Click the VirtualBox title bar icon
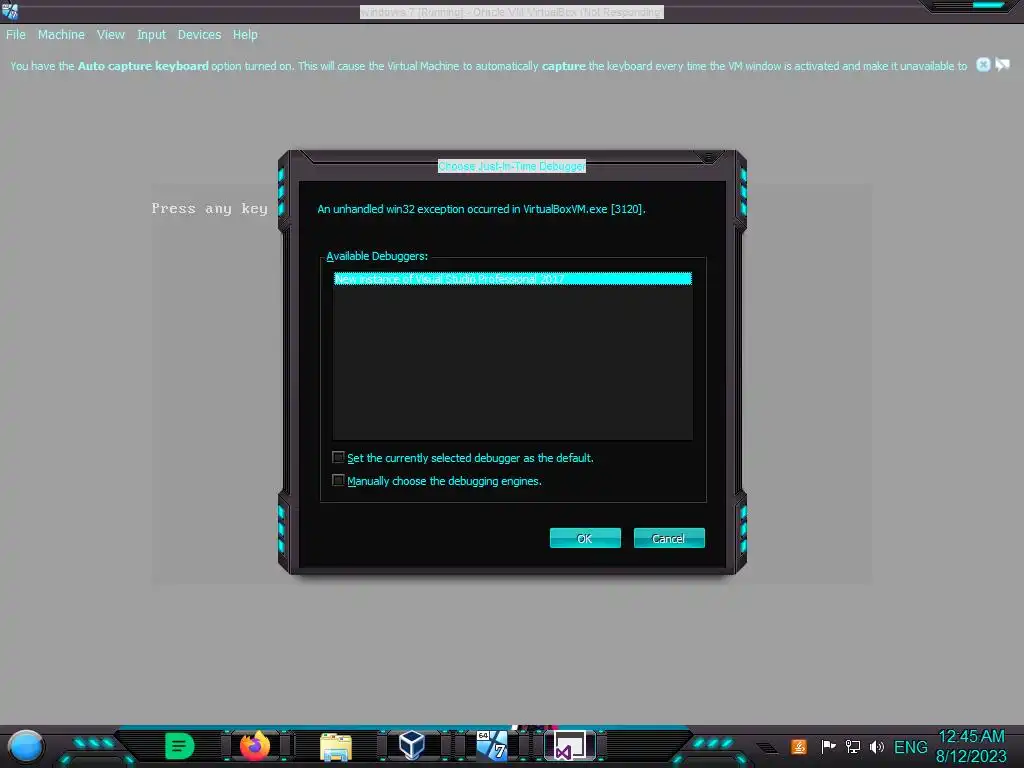1024x768 pixels. point(10,11)
